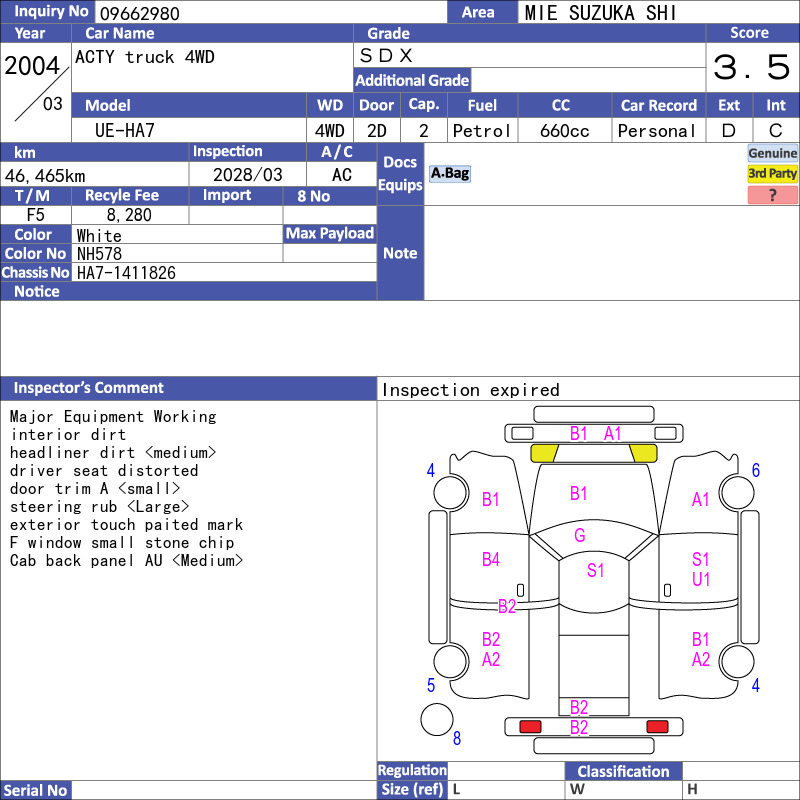Click the interior grade C
Viewport: 800px width, 800px height.
pyautogui.click(x=776, y=131)
